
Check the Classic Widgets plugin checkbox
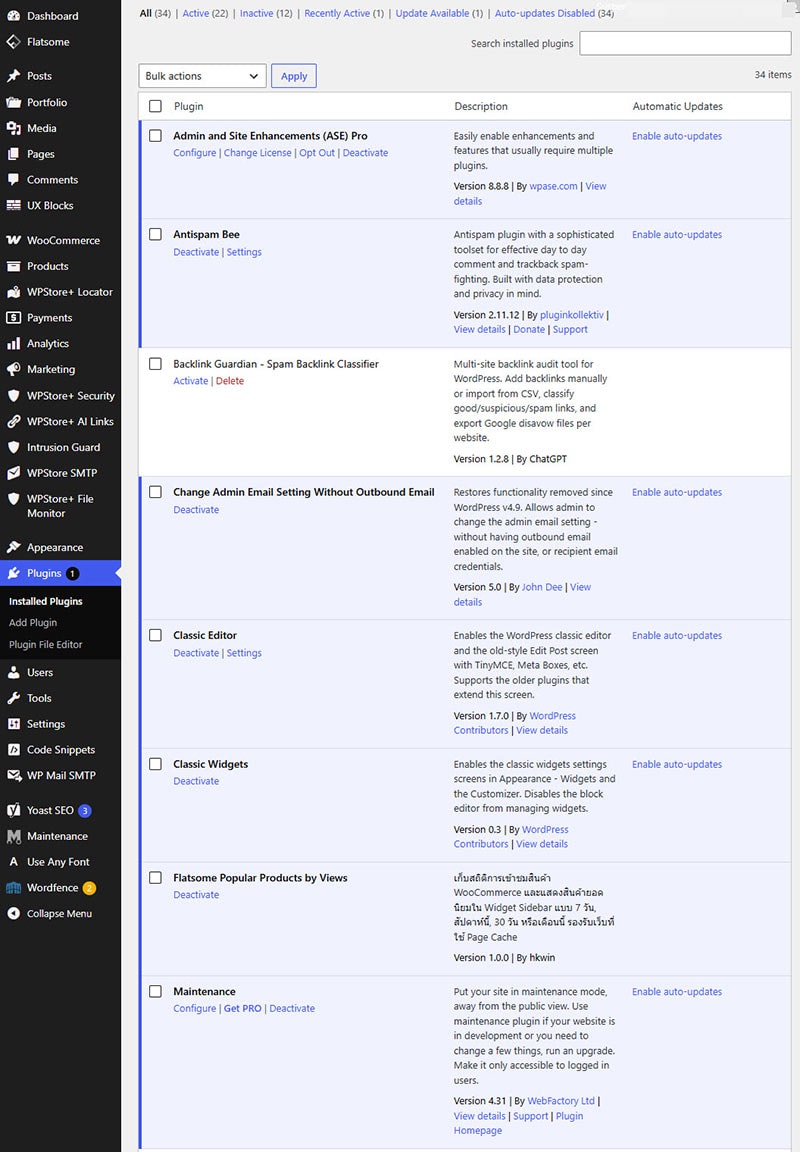pyautogui.click(x=155, y=763)
